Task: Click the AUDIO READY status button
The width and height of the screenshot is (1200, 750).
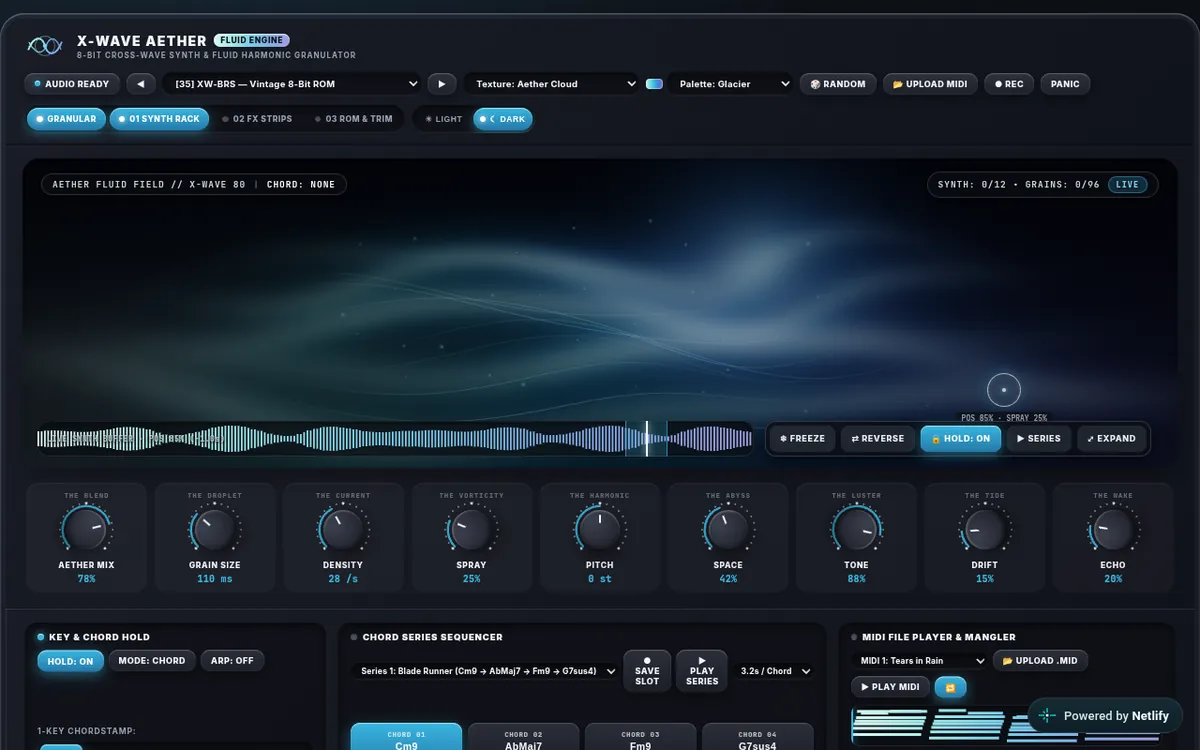Action: click(x=72, y=84)
